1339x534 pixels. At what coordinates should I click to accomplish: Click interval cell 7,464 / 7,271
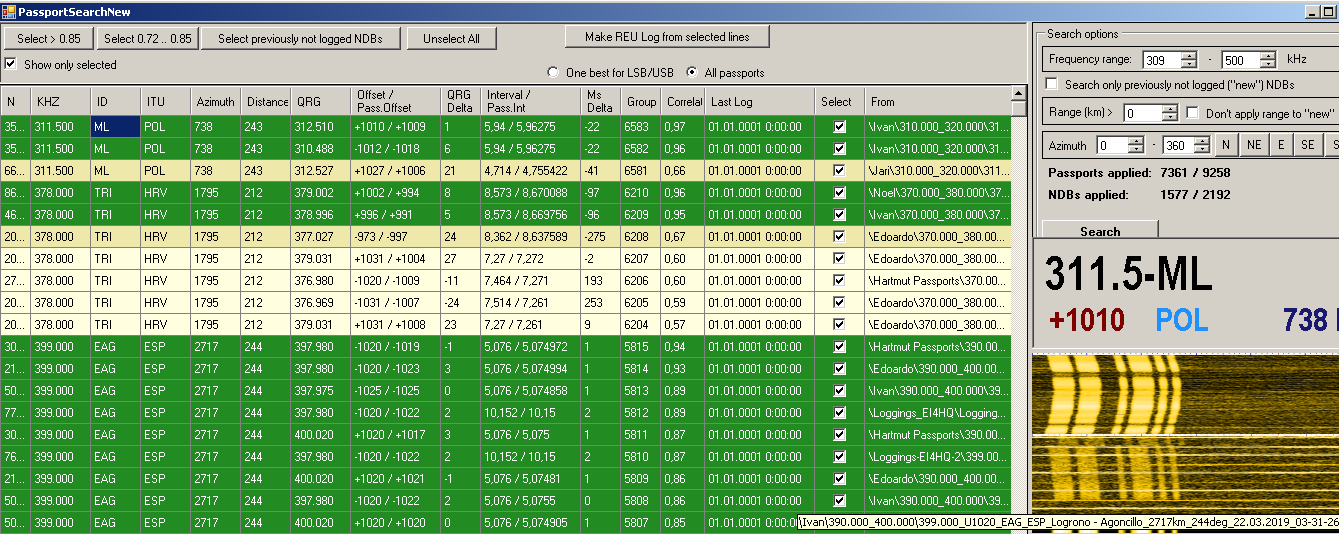pyautogui.click(x=531, y=280)
